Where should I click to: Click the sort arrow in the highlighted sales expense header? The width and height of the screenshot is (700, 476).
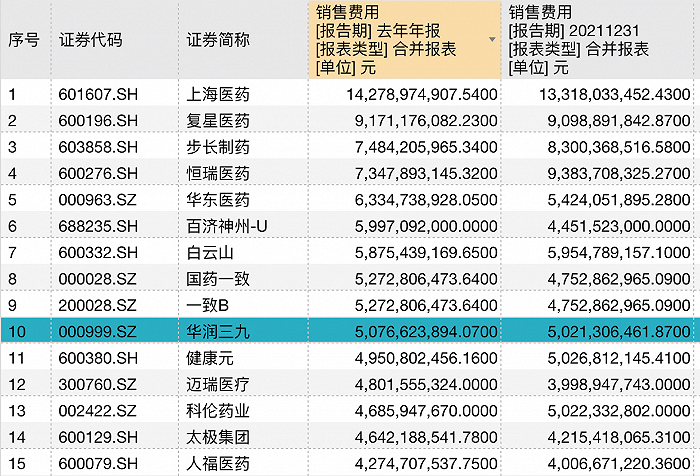491,40
